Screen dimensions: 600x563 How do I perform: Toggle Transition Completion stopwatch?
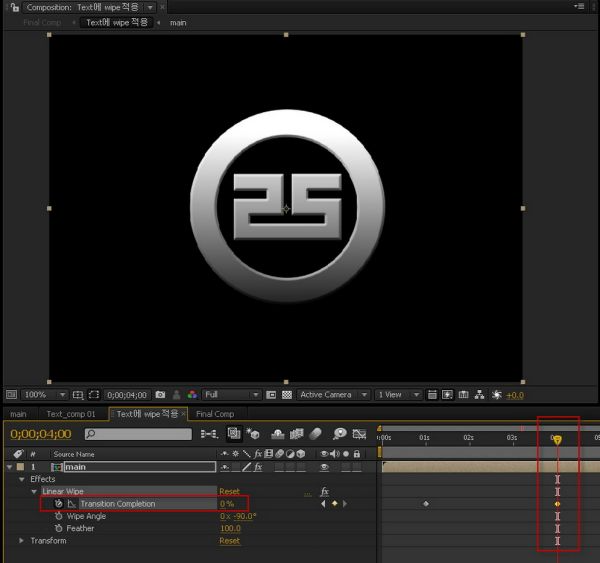point(58,504)
